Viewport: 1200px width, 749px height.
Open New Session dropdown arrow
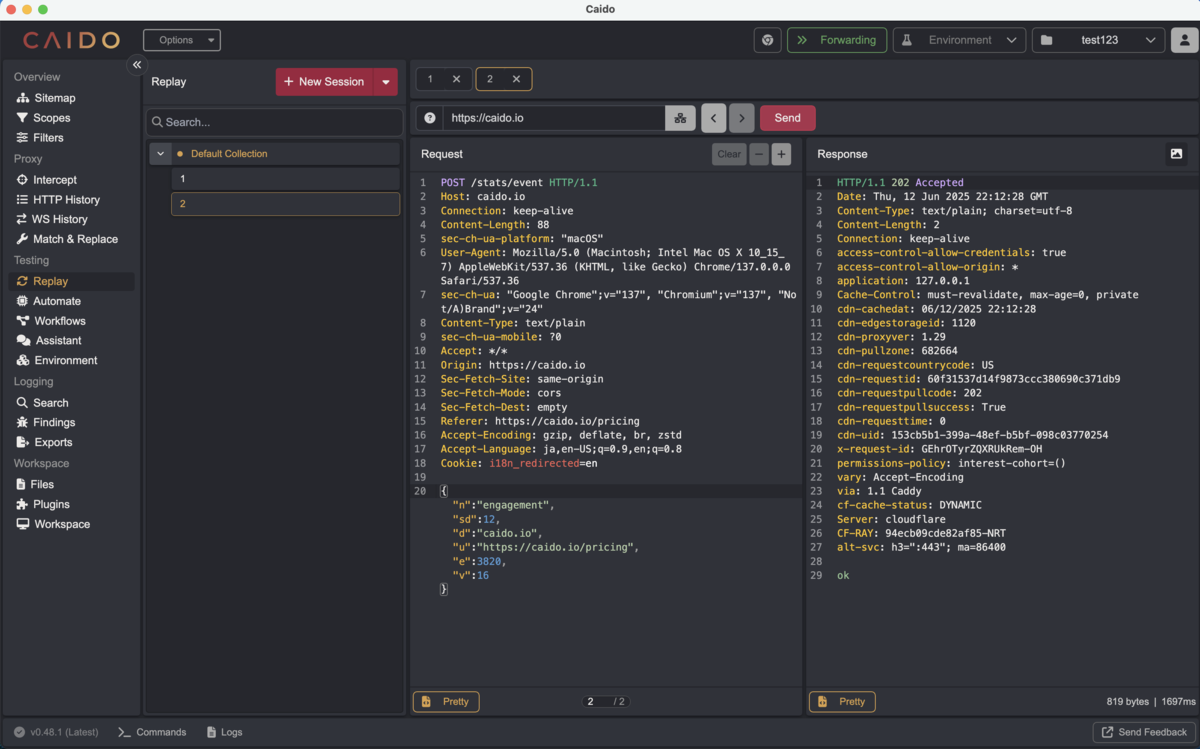coord(386,82)
